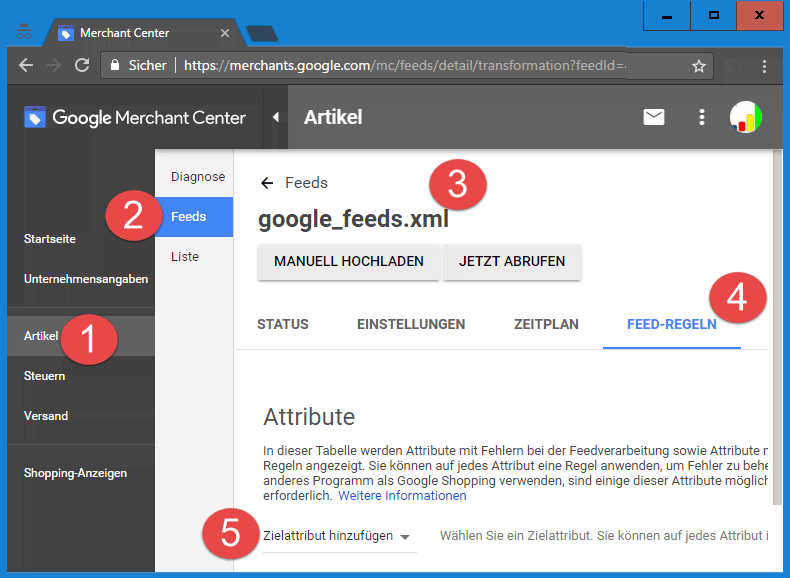Select Startseite in sidebar
This screenshot has width=790, height=578.
(x=50, y=239)
